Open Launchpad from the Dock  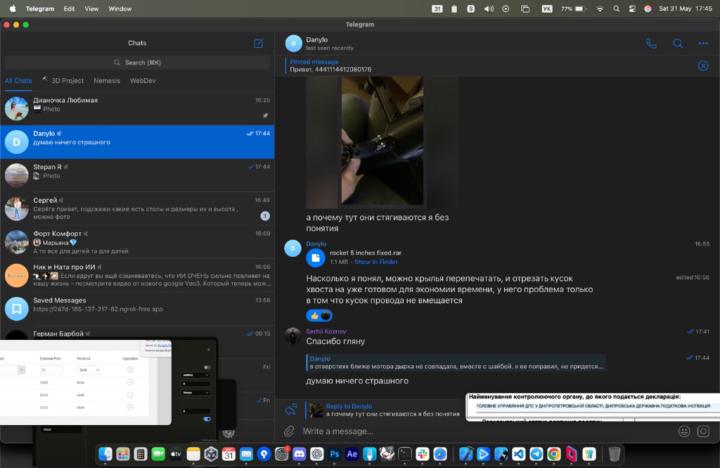click(123, 454)
